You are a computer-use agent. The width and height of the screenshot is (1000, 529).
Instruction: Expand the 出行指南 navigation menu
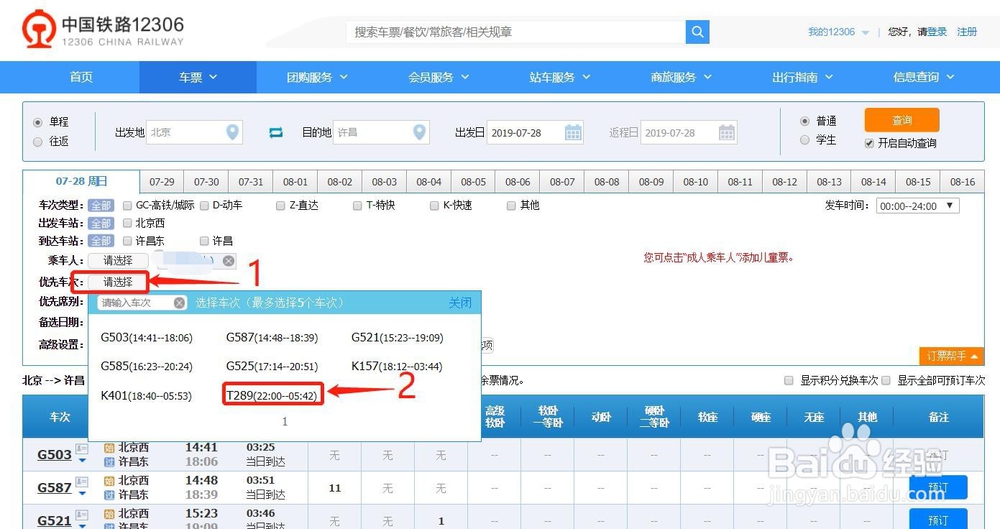click(x=802, y=77)
